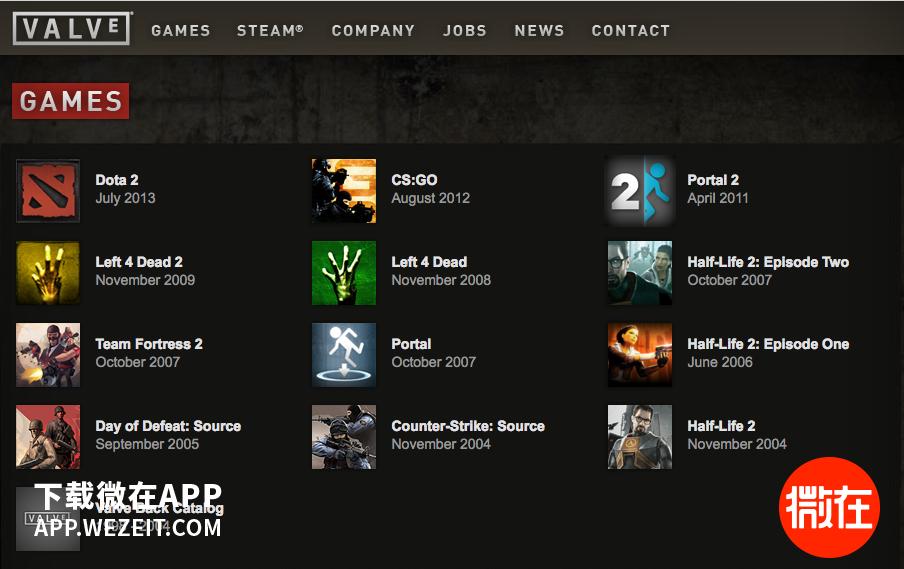The height and width of the screenshot is (569, 904).
Task: Open the Counter-Strike: Source title link
Action: 468,426
